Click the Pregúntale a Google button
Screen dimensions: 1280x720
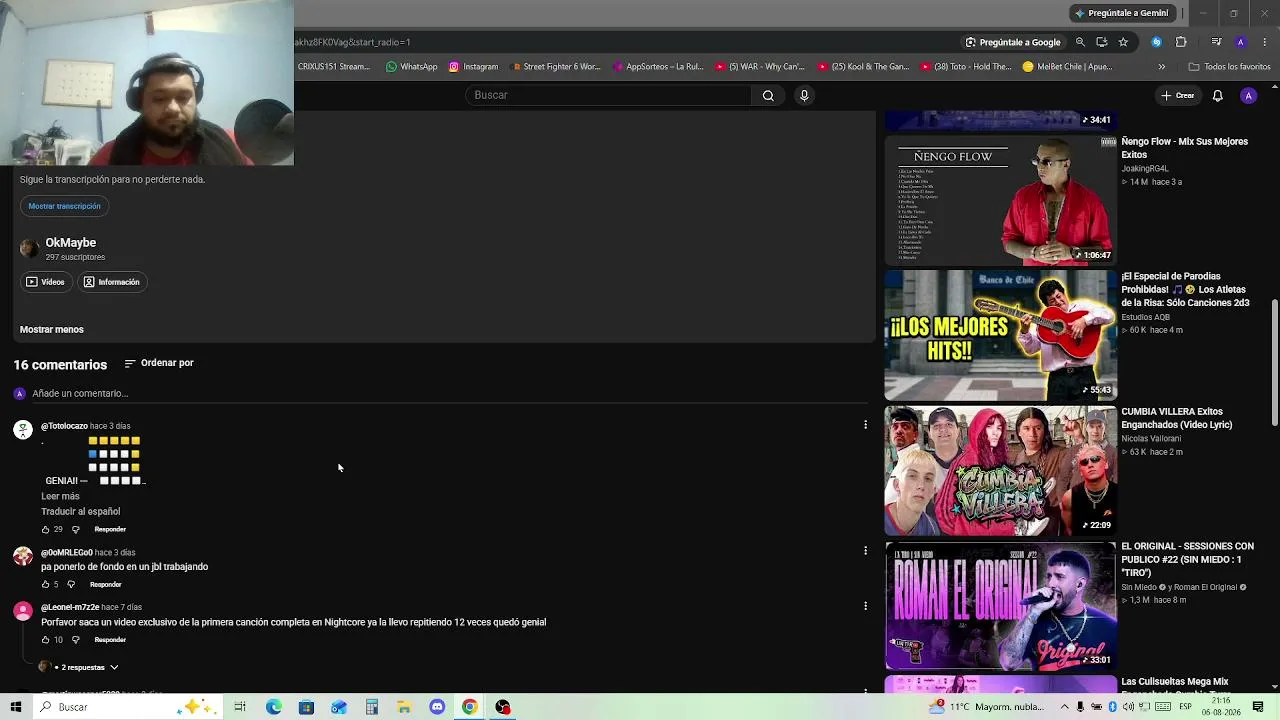click(1013, 42)
